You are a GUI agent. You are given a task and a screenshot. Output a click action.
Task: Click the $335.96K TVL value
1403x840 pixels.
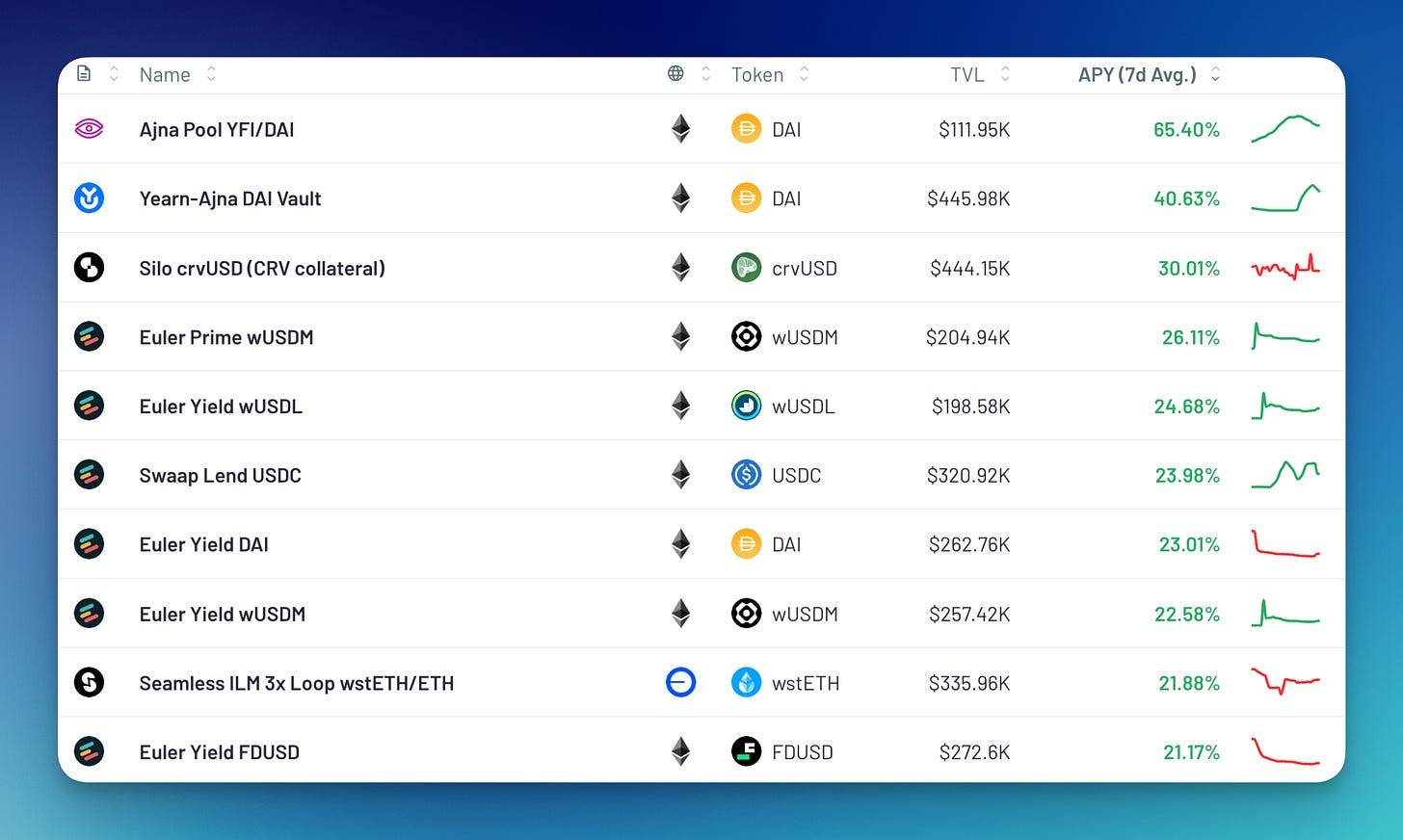point(969,683)
